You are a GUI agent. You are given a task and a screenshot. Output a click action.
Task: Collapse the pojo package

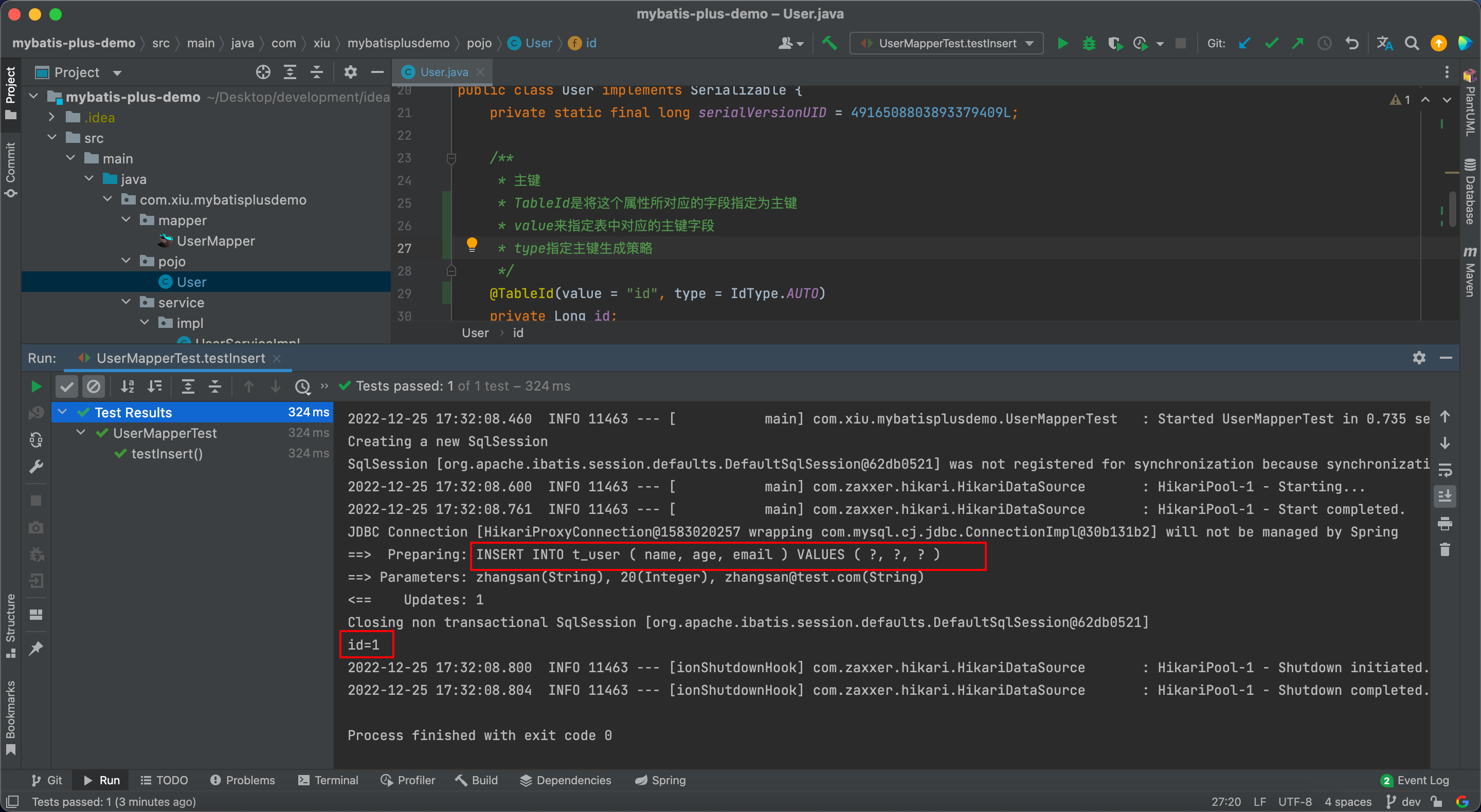pyautogui.click(x=126, y=261)
